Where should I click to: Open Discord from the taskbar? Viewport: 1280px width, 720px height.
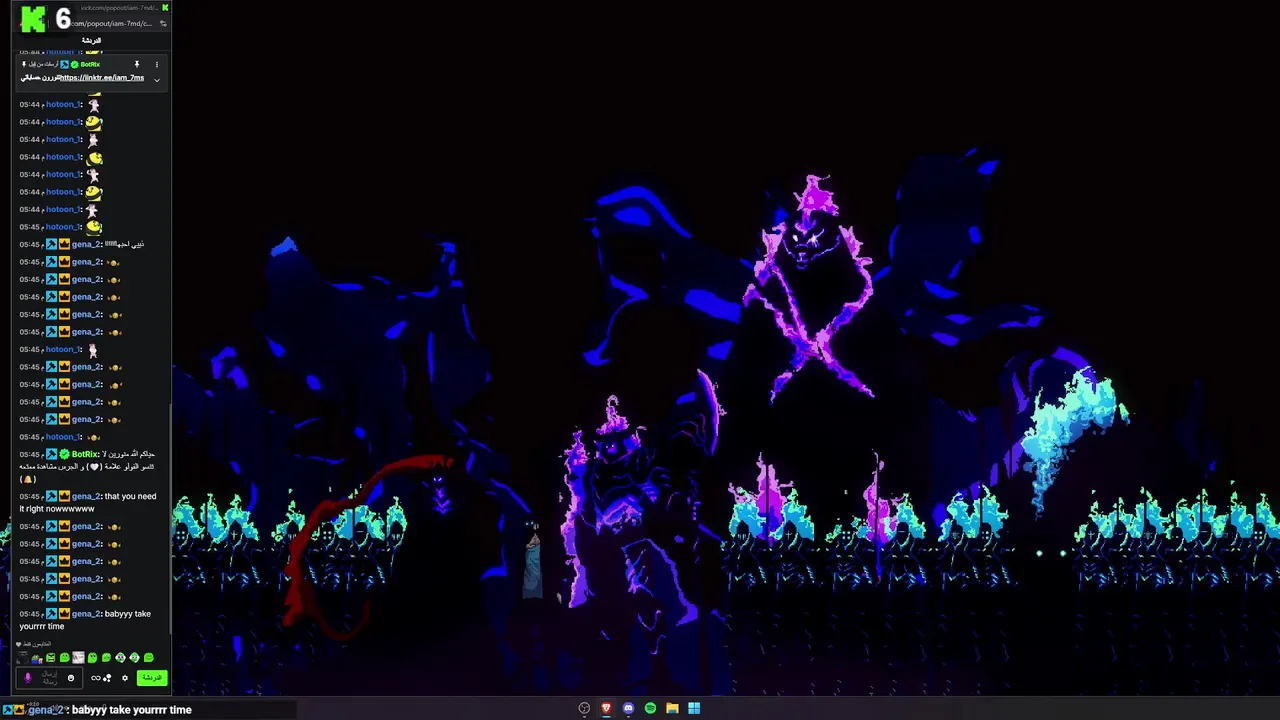(628, 708)
